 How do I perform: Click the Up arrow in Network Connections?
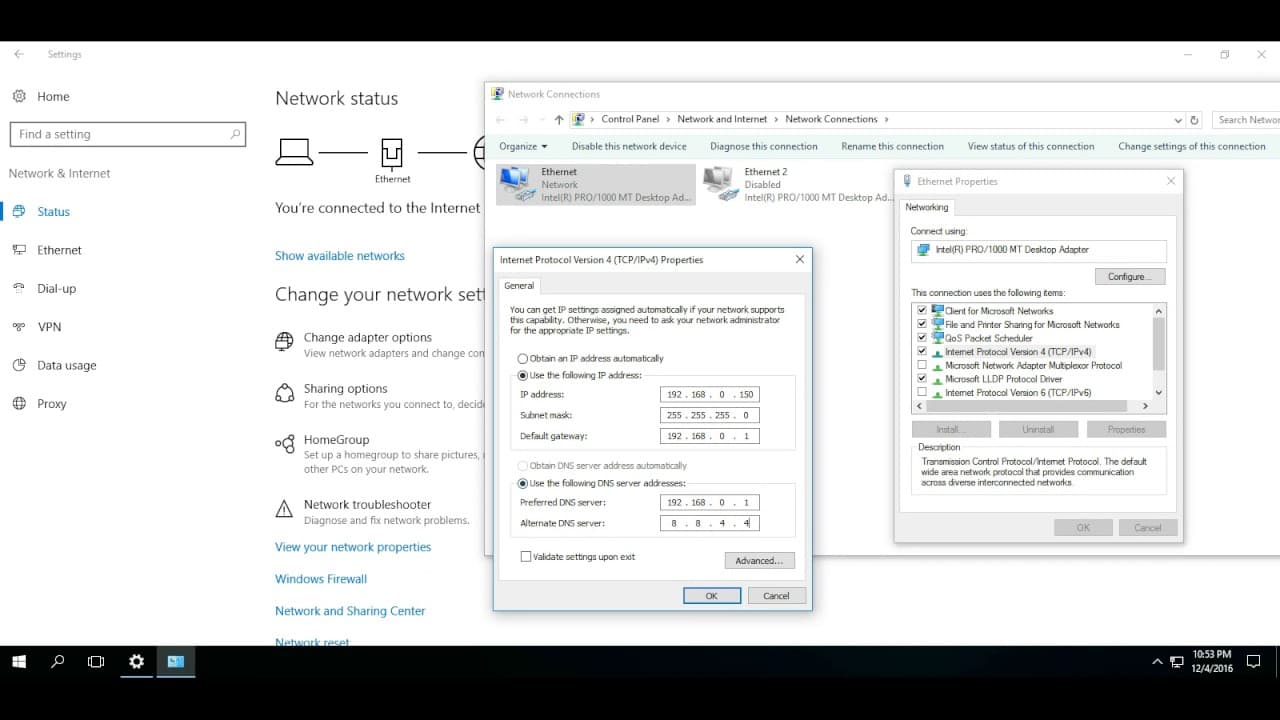point(559,119)
